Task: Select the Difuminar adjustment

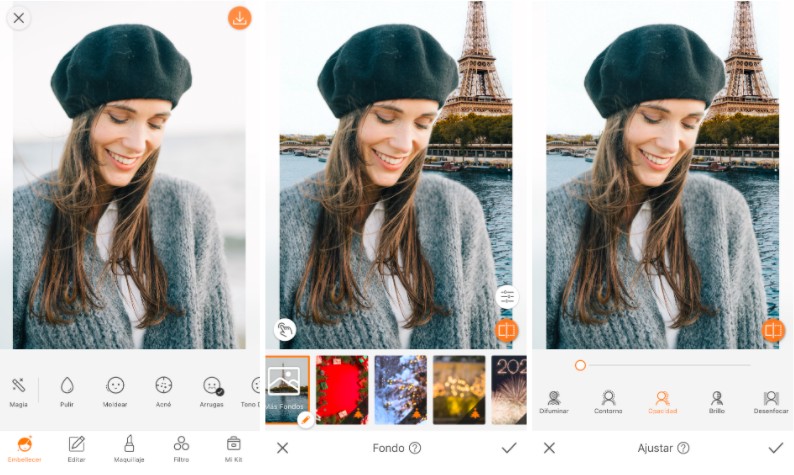Action: tap(554, 403)
